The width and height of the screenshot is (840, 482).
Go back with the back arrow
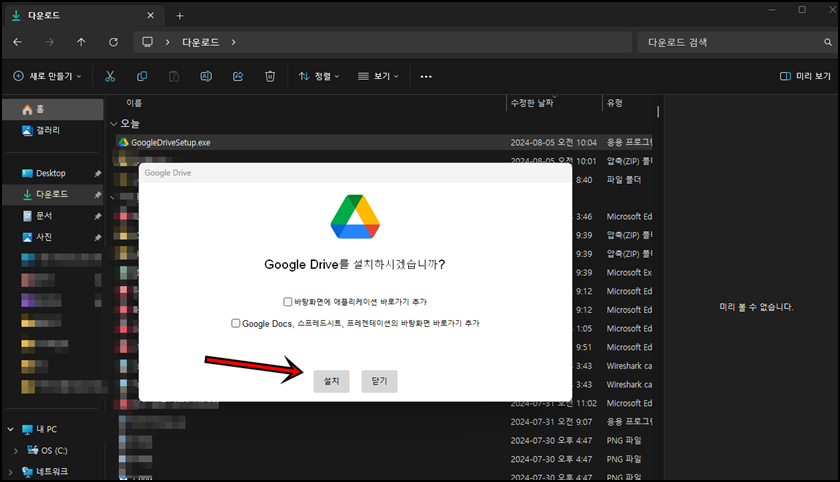click(18, 42)
